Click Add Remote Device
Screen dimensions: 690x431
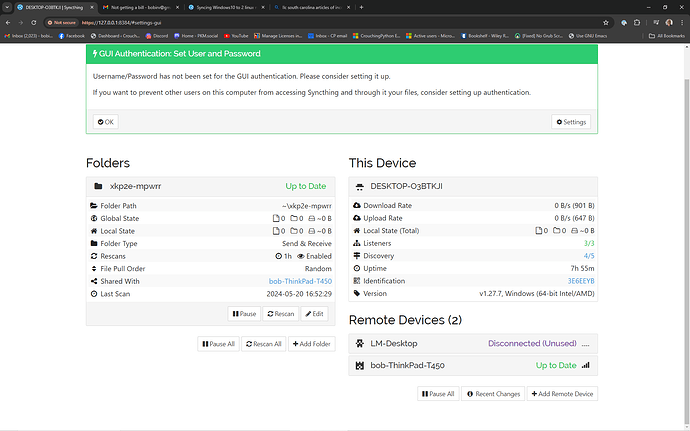click(562, 394)
